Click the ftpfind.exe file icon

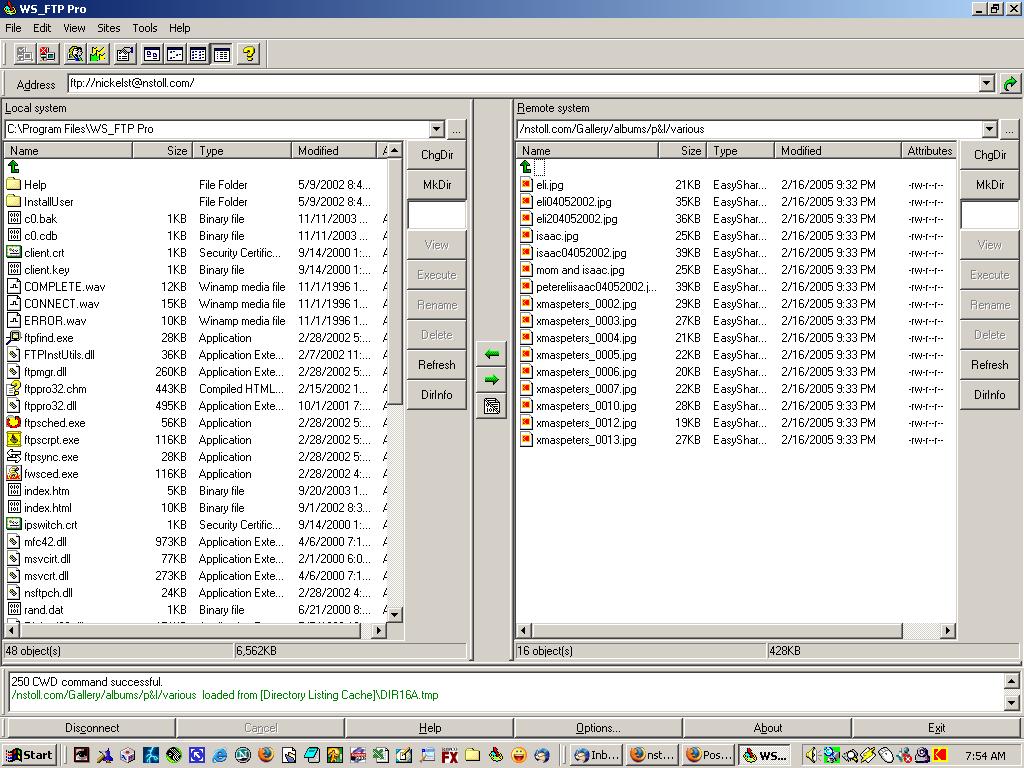14,338
